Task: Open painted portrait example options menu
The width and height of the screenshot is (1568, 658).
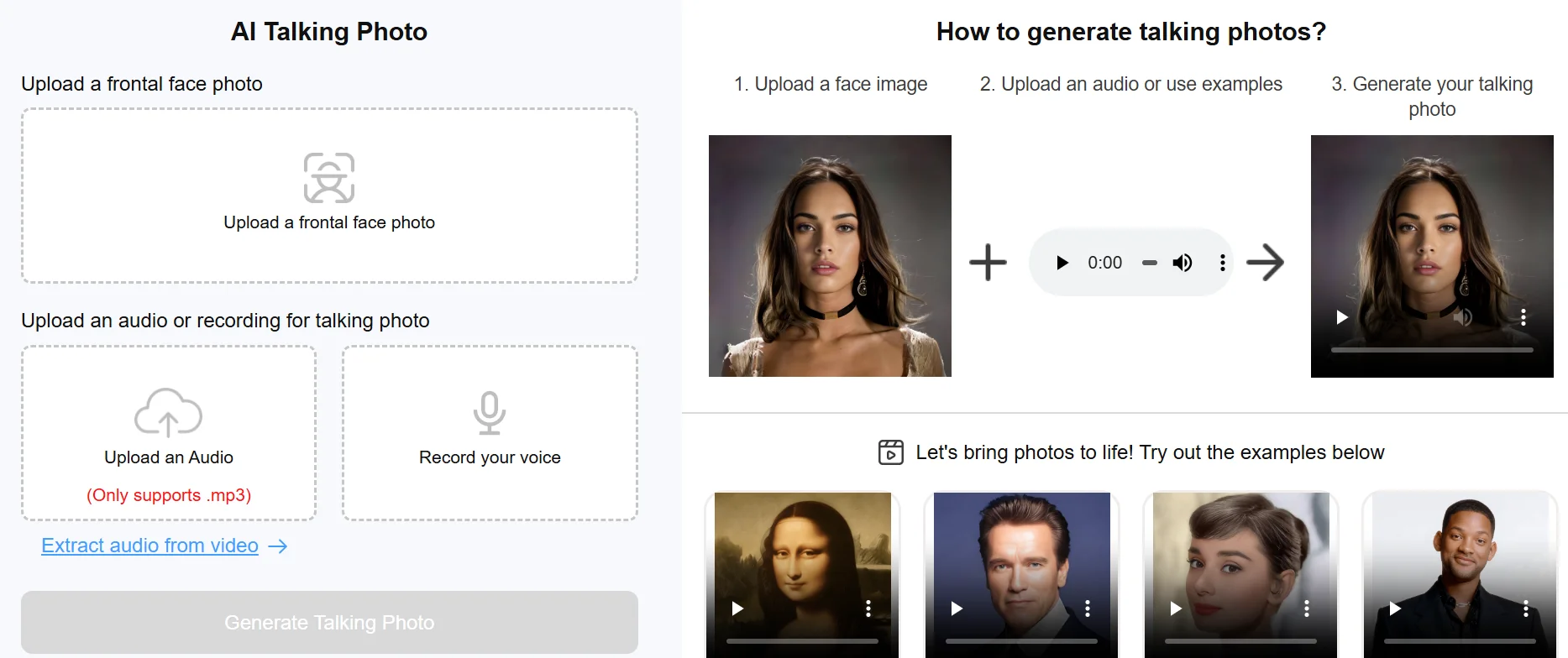Action: pyautogui.click(x=868, y=608)
